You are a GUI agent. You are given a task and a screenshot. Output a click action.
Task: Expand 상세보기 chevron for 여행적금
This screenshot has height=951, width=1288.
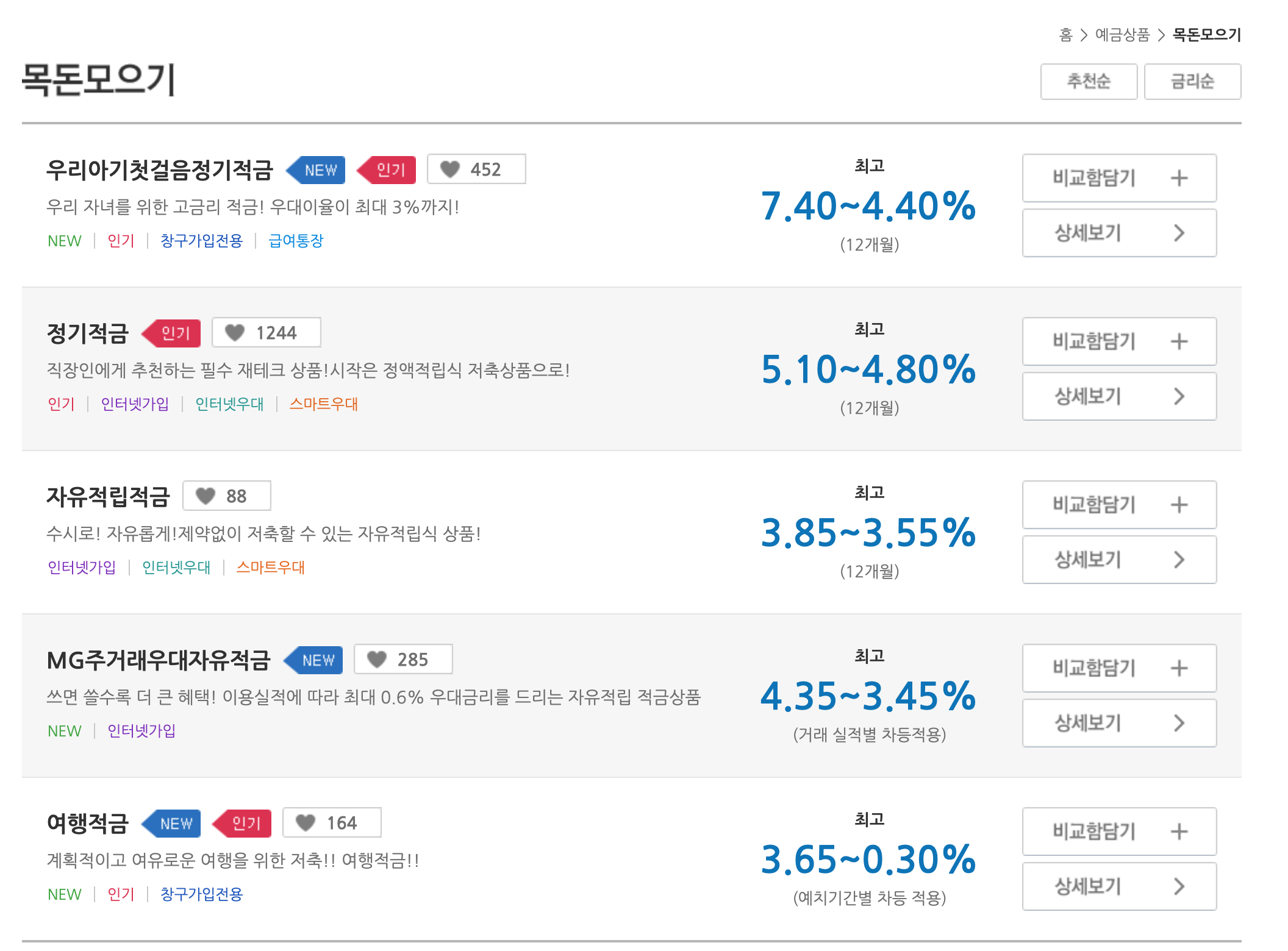tap(1179, 886)
